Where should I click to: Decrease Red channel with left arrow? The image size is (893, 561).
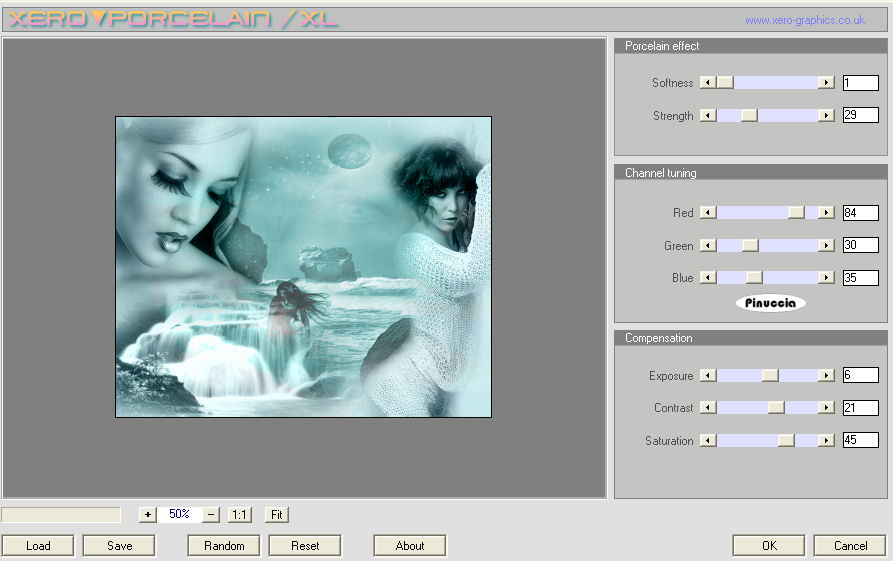pyautogui.click(x=708, y=212)
